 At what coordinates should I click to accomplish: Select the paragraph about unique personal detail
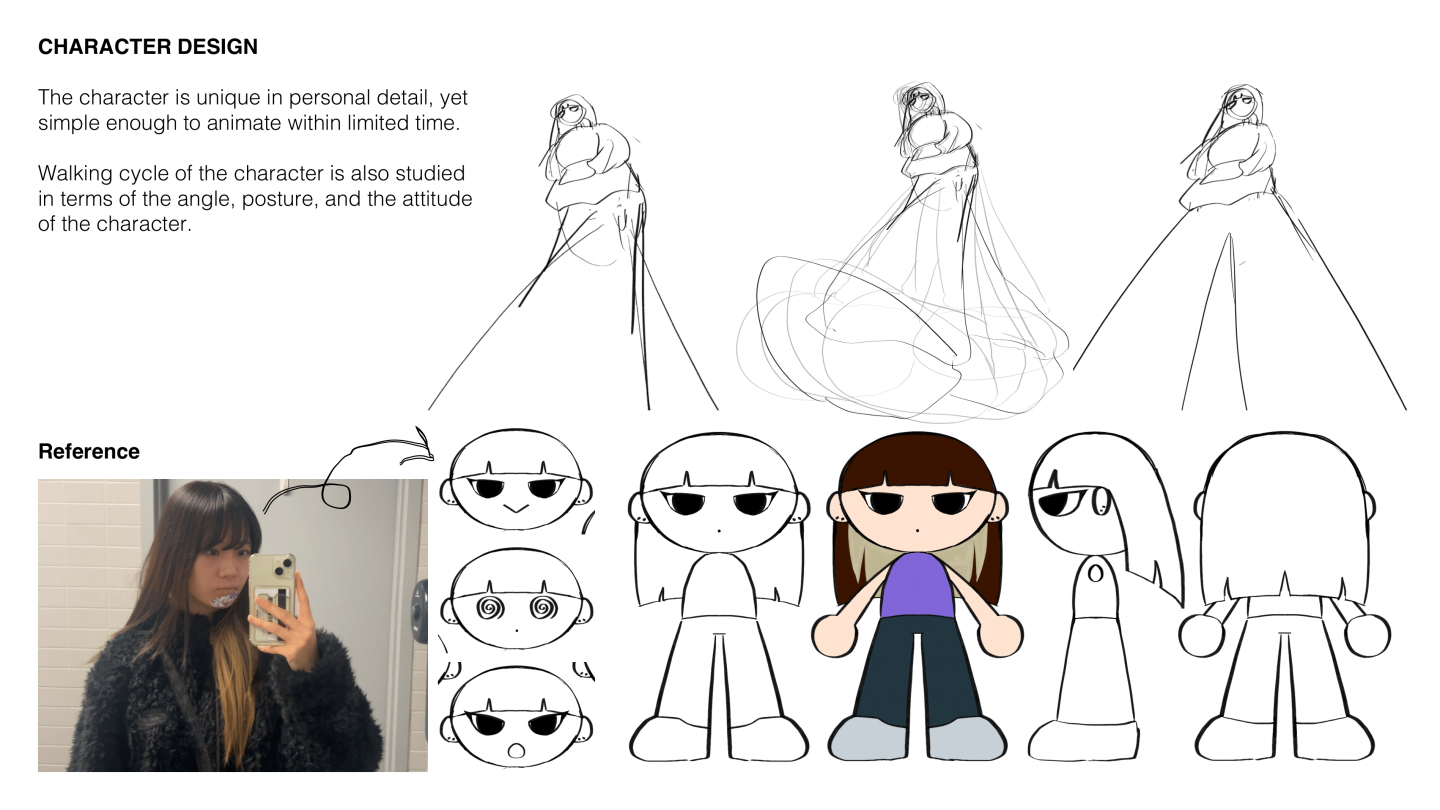coord(253,110)
